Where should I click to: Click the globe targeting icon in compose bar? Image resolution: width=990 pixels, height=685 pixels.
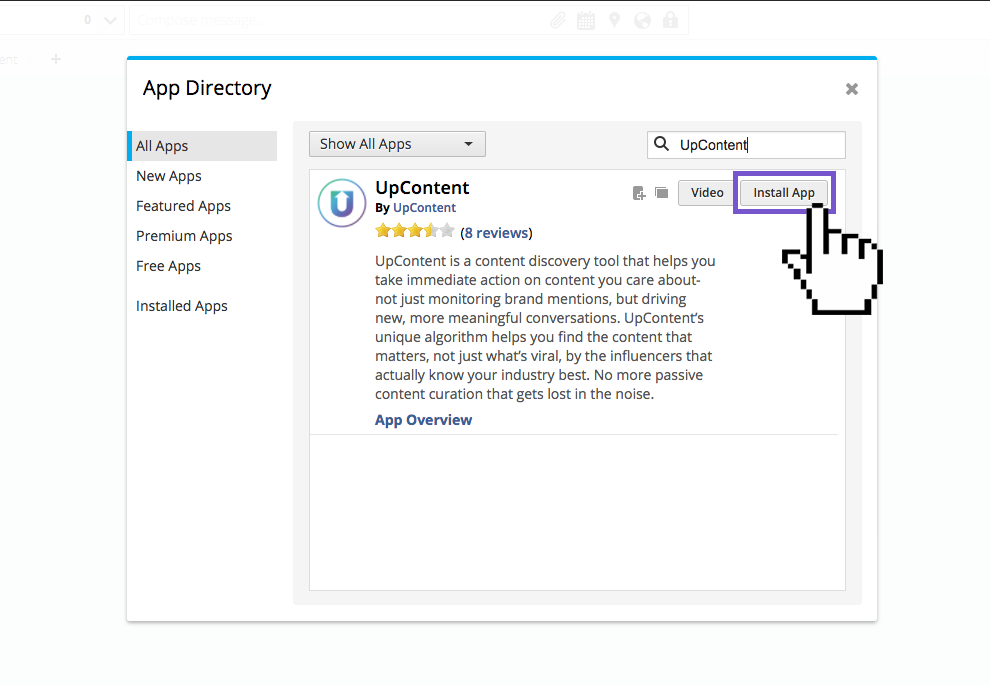(x=643, y=21)
